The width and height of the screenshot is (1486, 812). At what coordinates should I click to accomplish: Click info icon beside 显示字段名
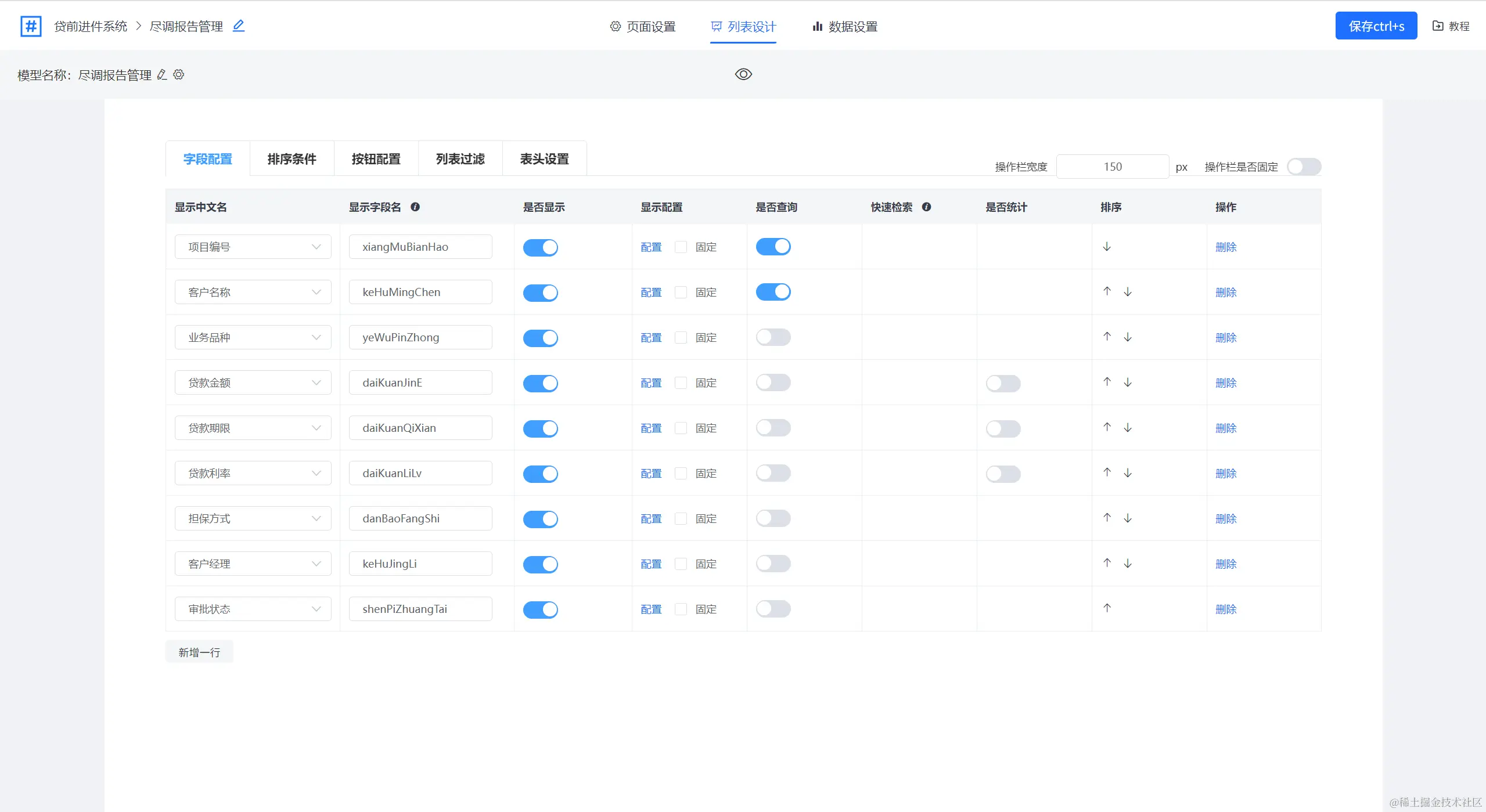point(415,207)
